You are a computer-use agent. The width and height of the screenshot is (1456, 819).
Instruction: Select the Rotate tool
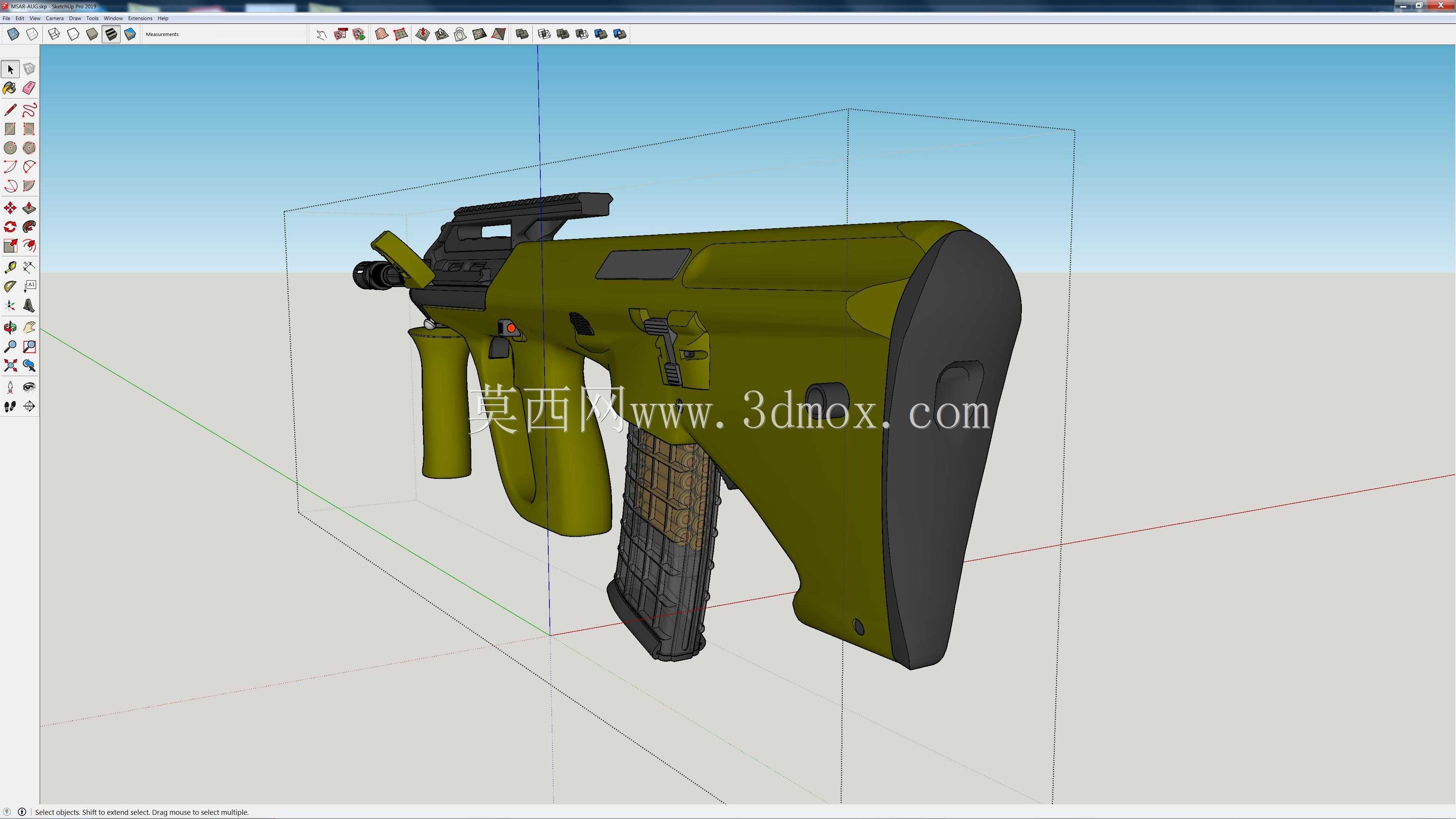point(10,227)
